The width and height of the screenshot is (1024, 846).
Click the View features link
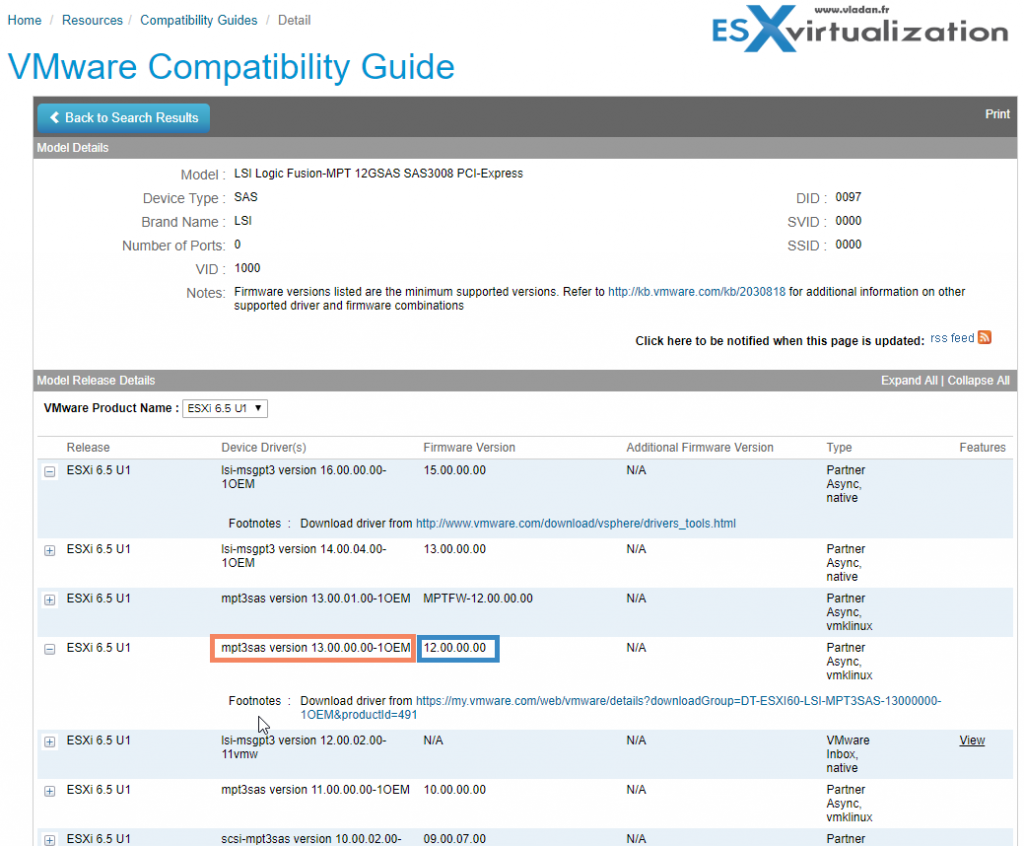click(971, 740)
